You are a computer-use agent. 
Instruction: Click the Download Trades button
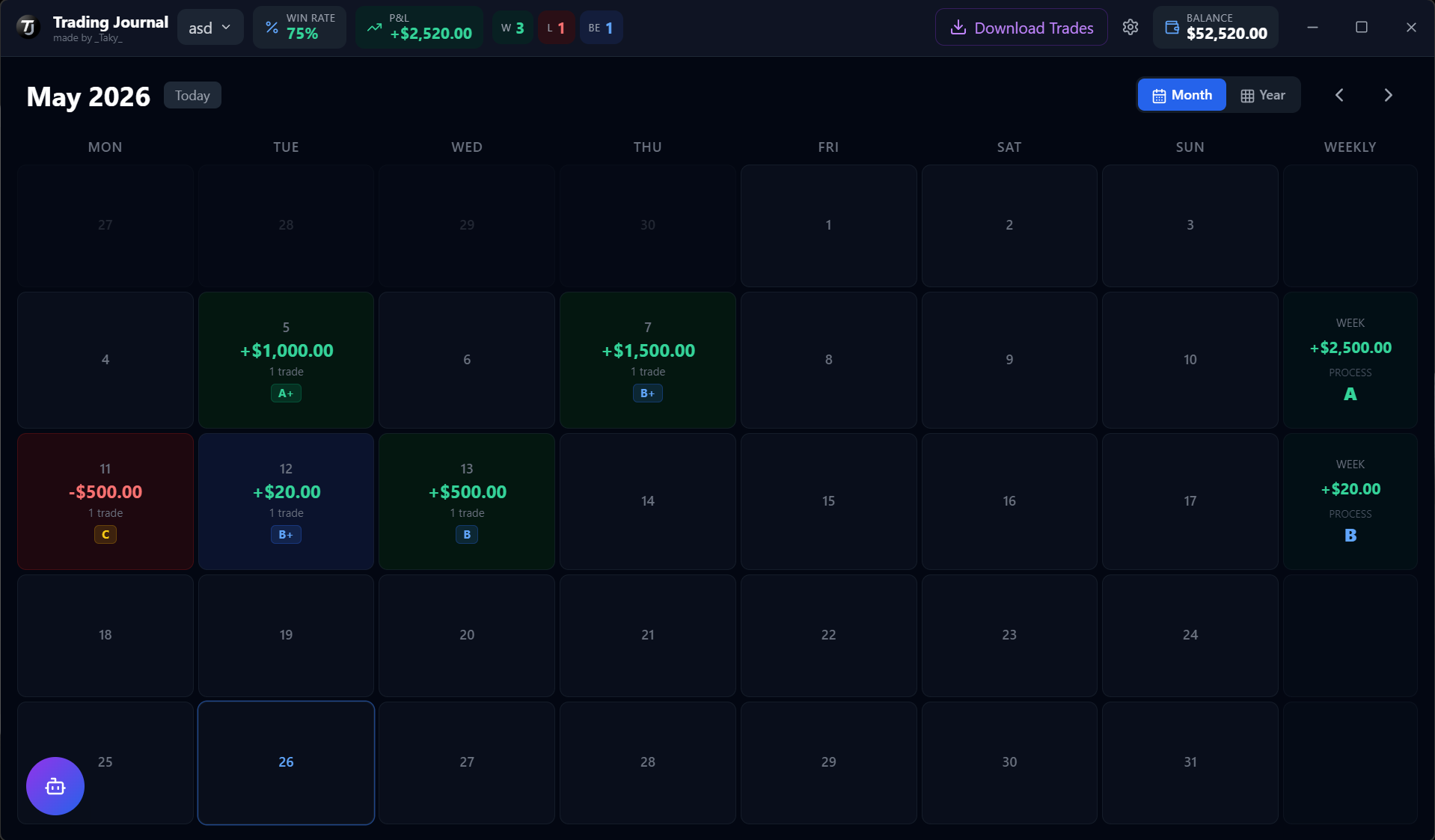point(1021,28)
